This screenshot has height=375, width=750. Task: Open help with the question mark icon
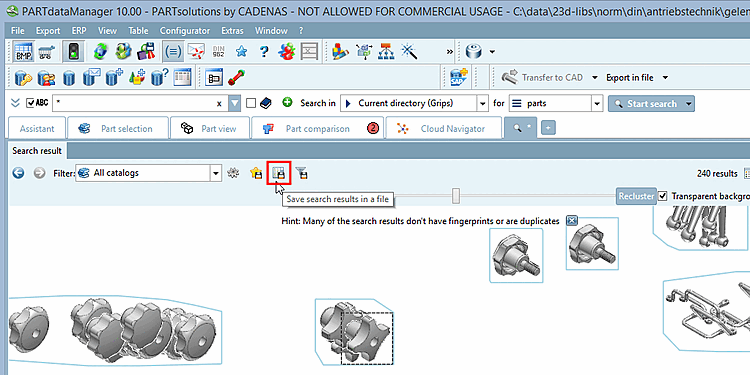[x=264, y=51]
